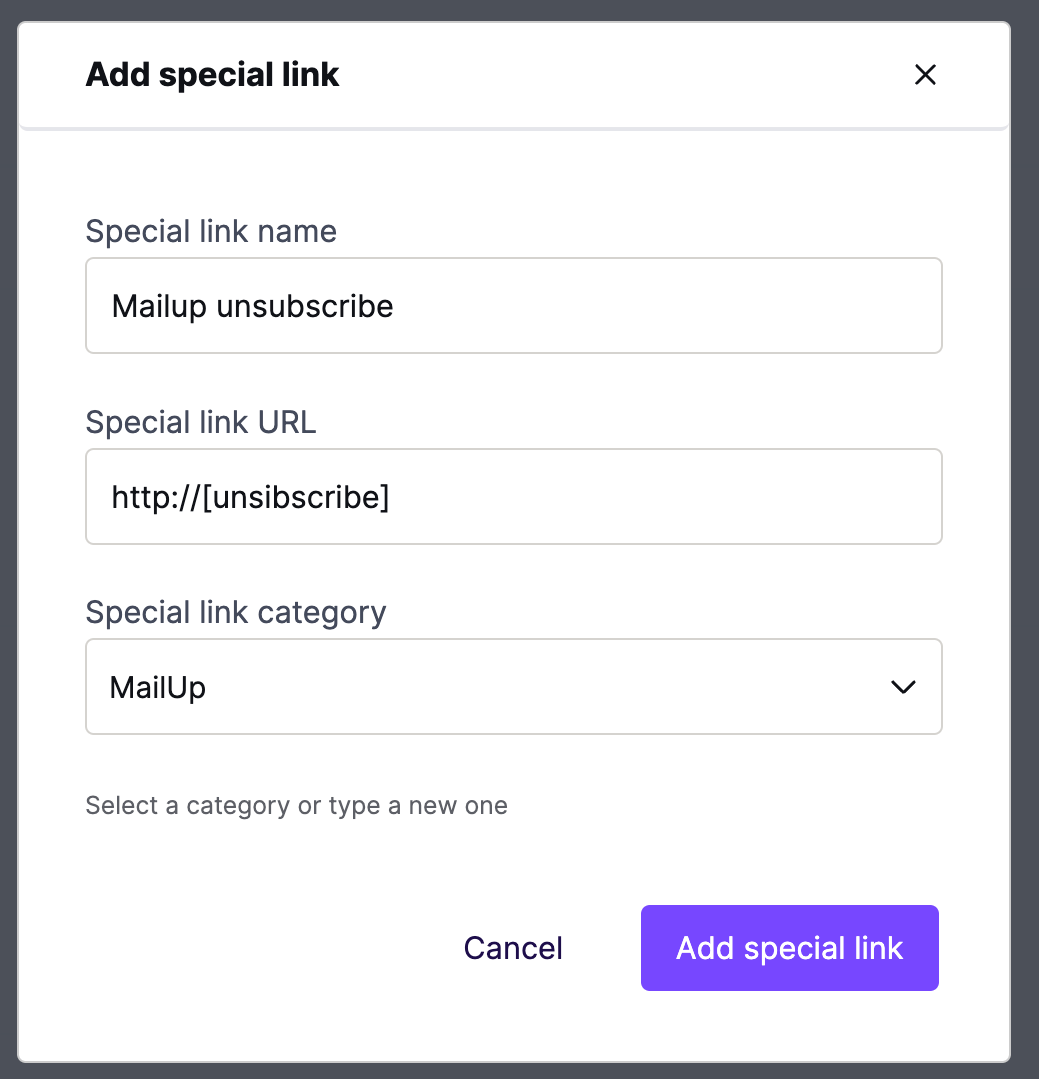Click the "Add special link" dialog title
Viewport: 1039px width, 1079px height.
pos(213,74)
